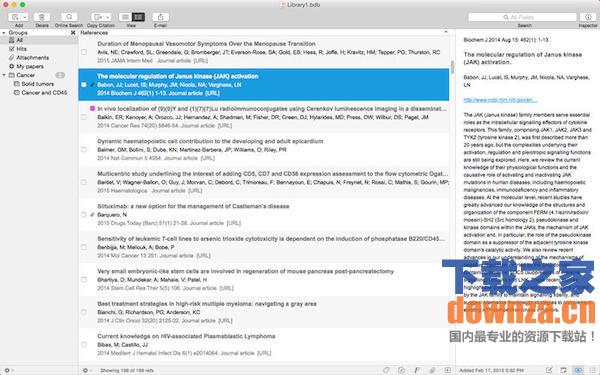Select Siltuximab: a new option reference title

[x=193, y=206]
